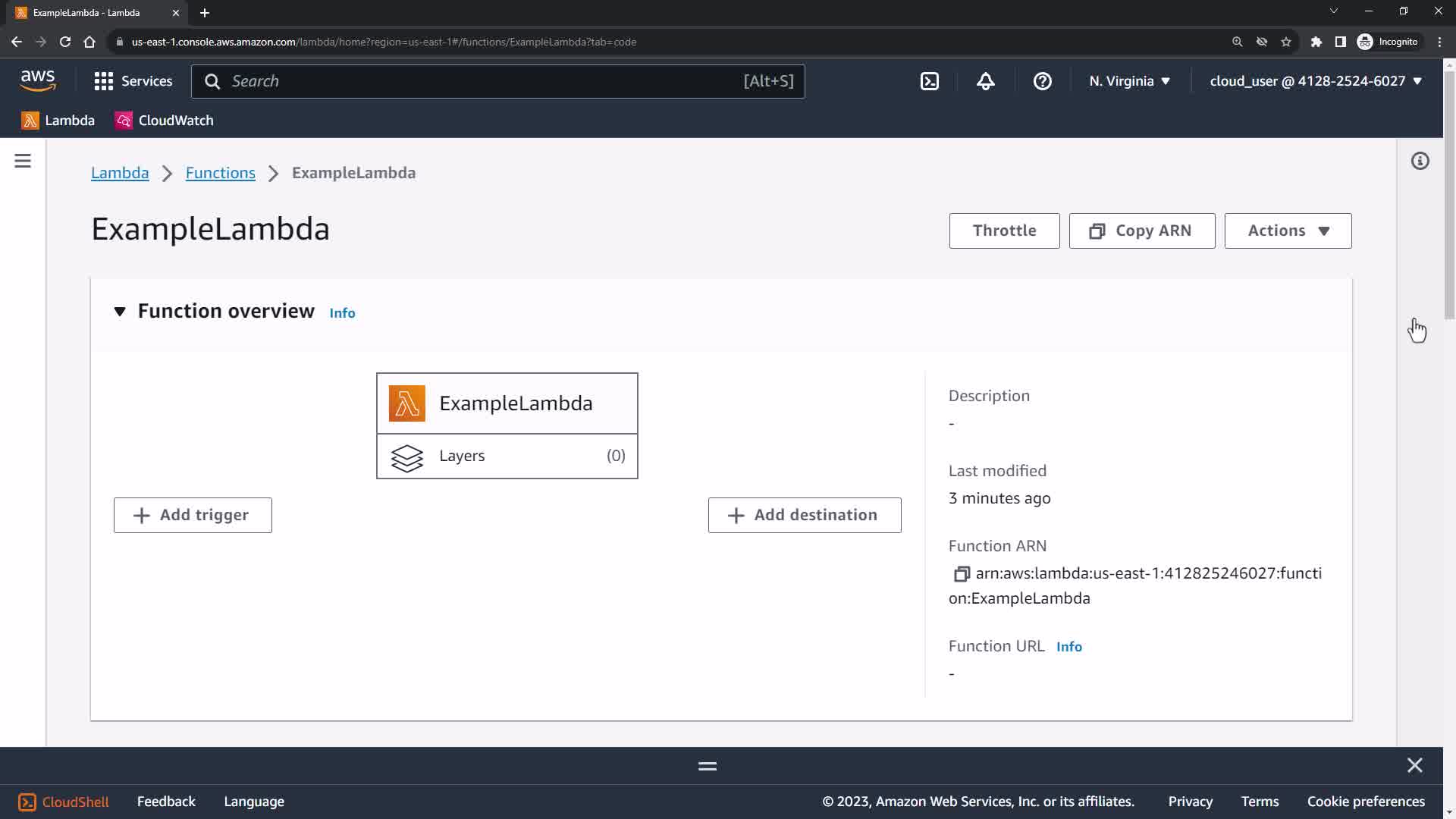This screenshot has width=1456, height=819.
Task: Click the Layers stack icon
Action: point(407,457)
